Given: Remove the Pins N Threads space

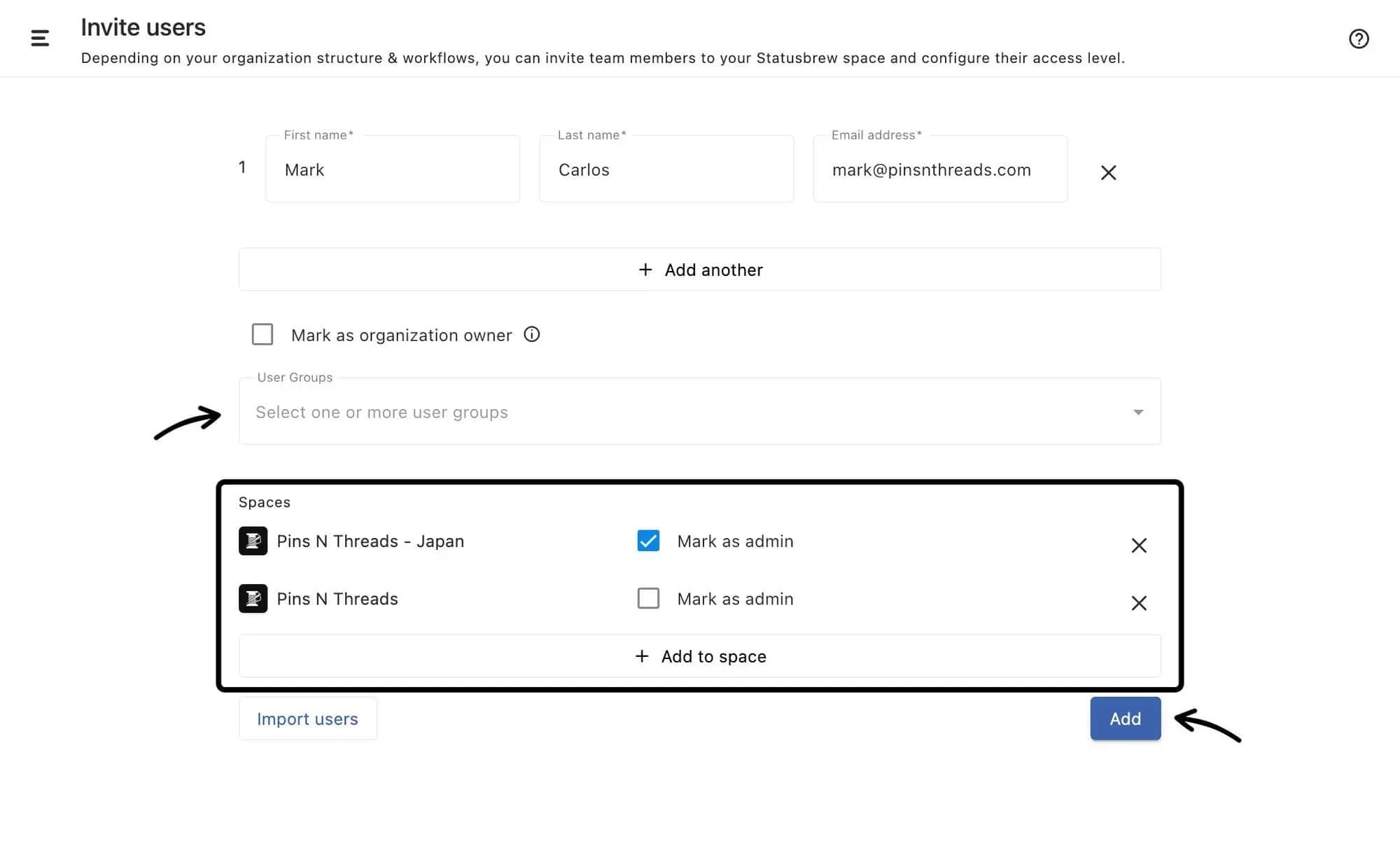Looking at the screenshot, I should pos(1139,602).
